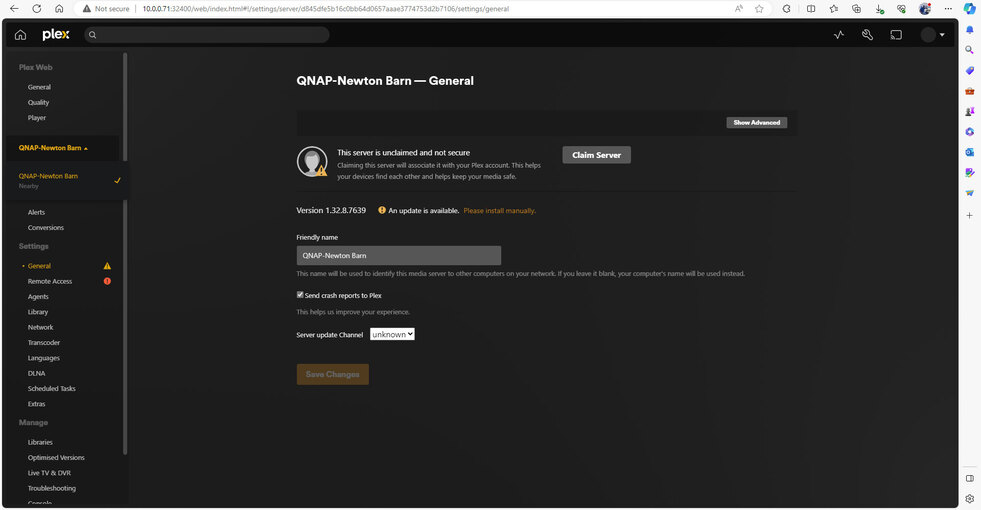Open Transcoder settings
This screenshot has height=510, width=981.
pyautogui.click(x=44, y=343)
